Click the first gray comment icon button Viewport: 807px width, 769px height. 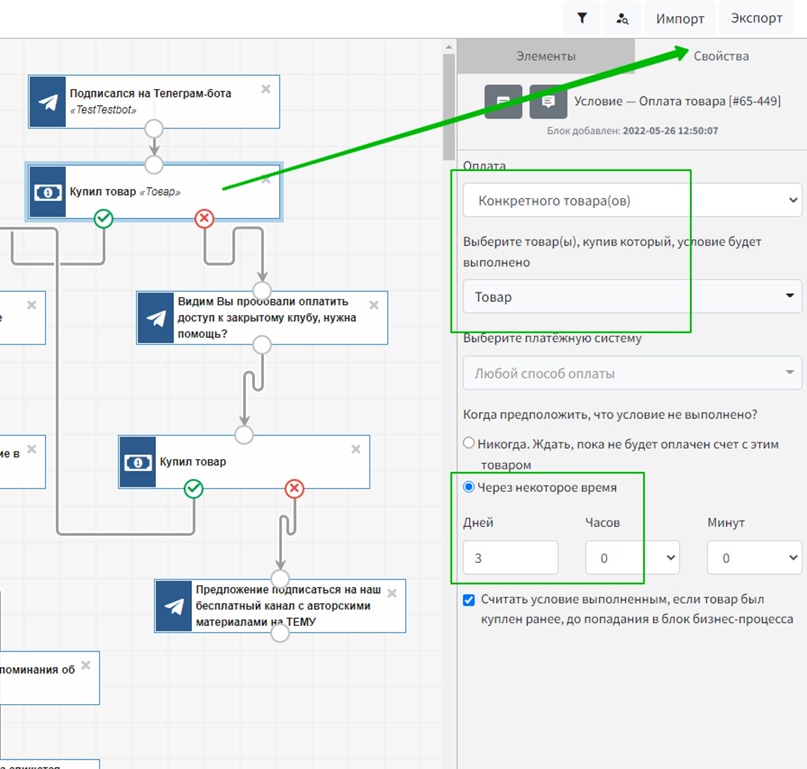coord(503,102)
